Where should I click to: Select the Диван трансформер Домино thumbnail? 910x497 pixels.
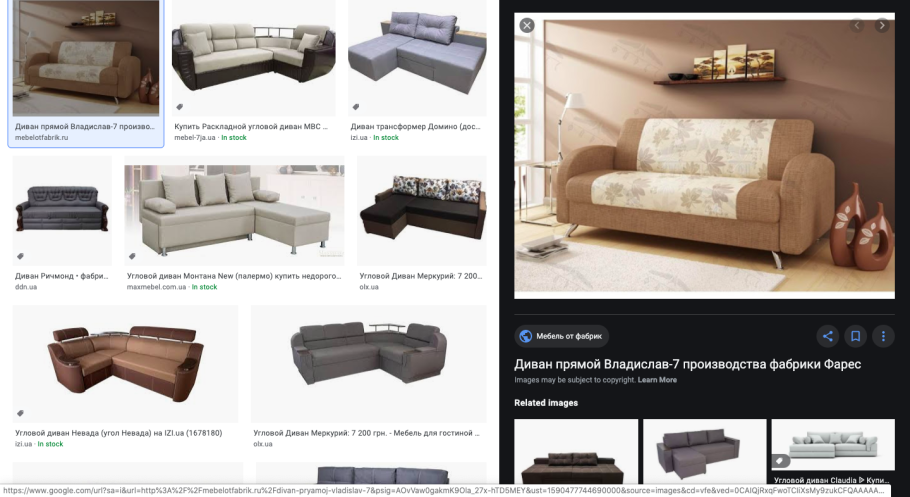(417, 58)
